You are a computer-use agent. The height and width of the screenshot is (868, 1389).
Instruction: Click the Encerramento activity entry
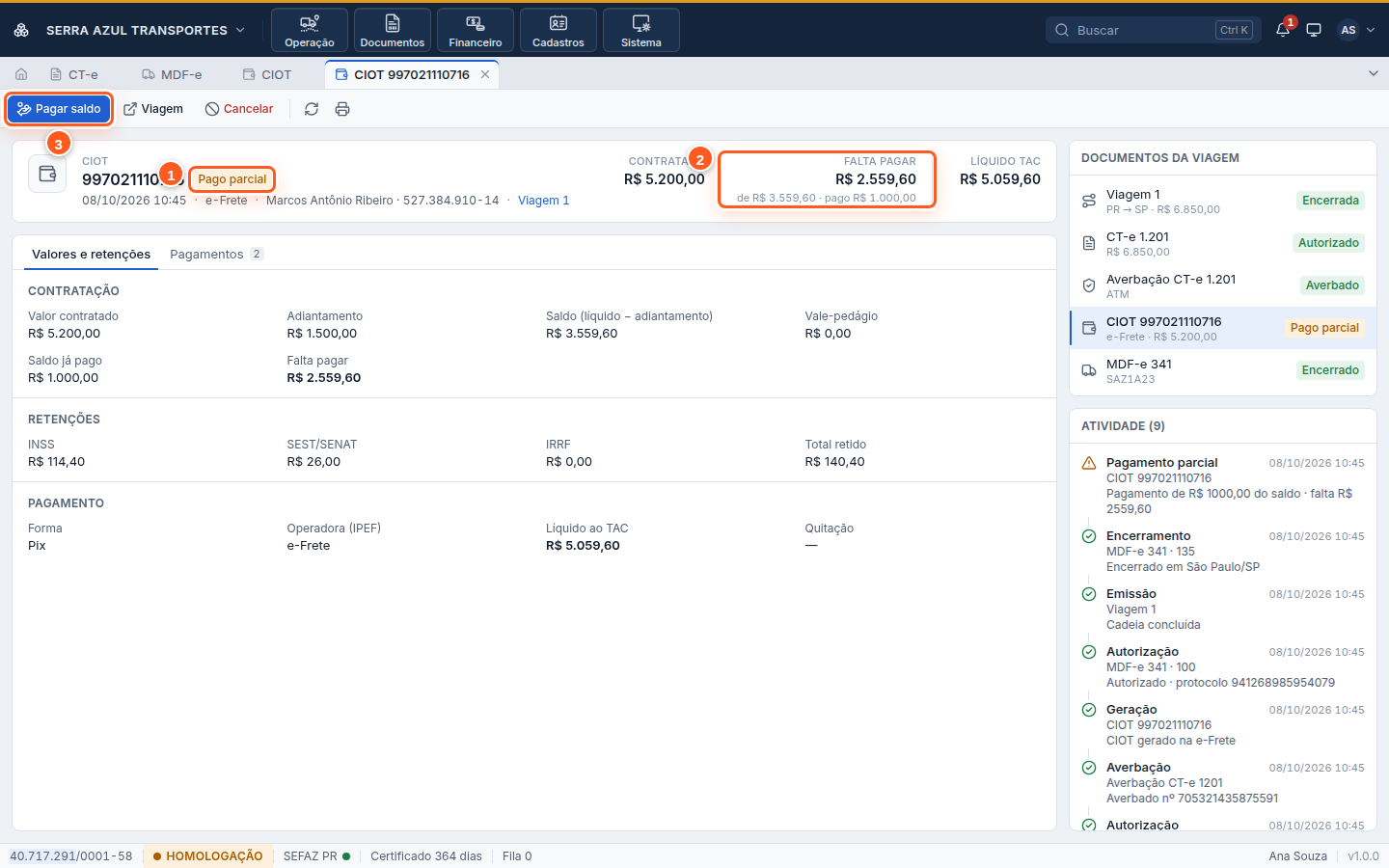pos(1223,551)
